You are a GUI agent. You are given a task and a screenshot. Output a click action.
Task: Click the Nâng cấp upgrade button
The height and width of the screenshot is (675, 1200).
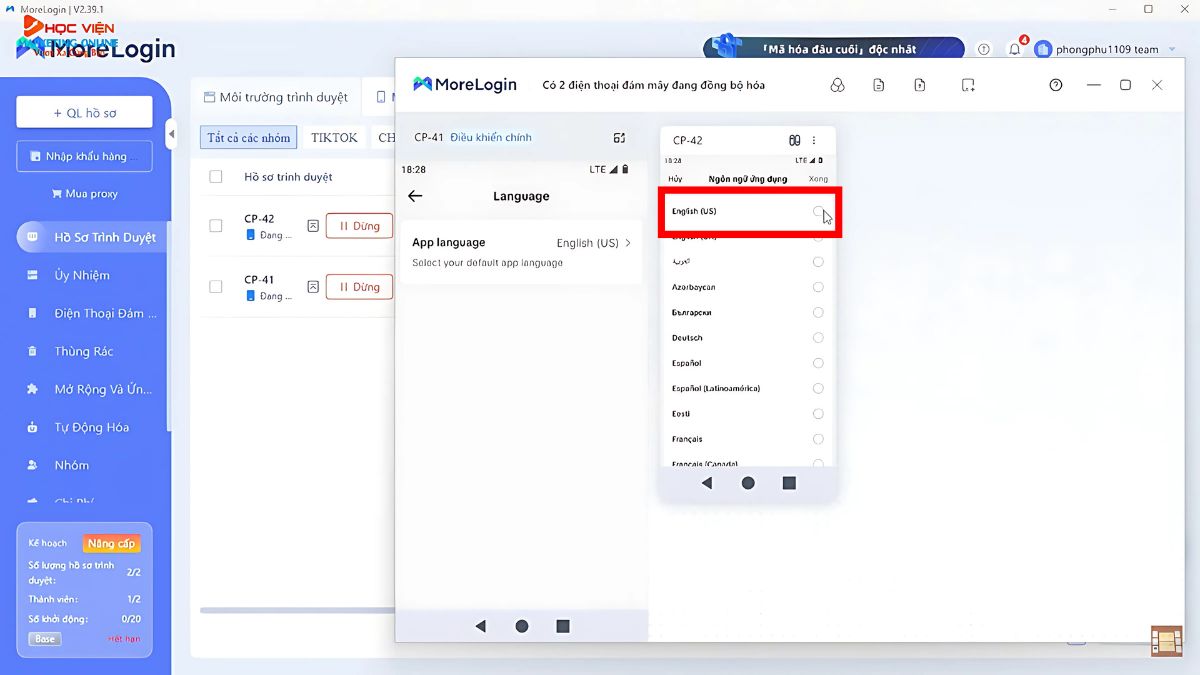[112, 544]
